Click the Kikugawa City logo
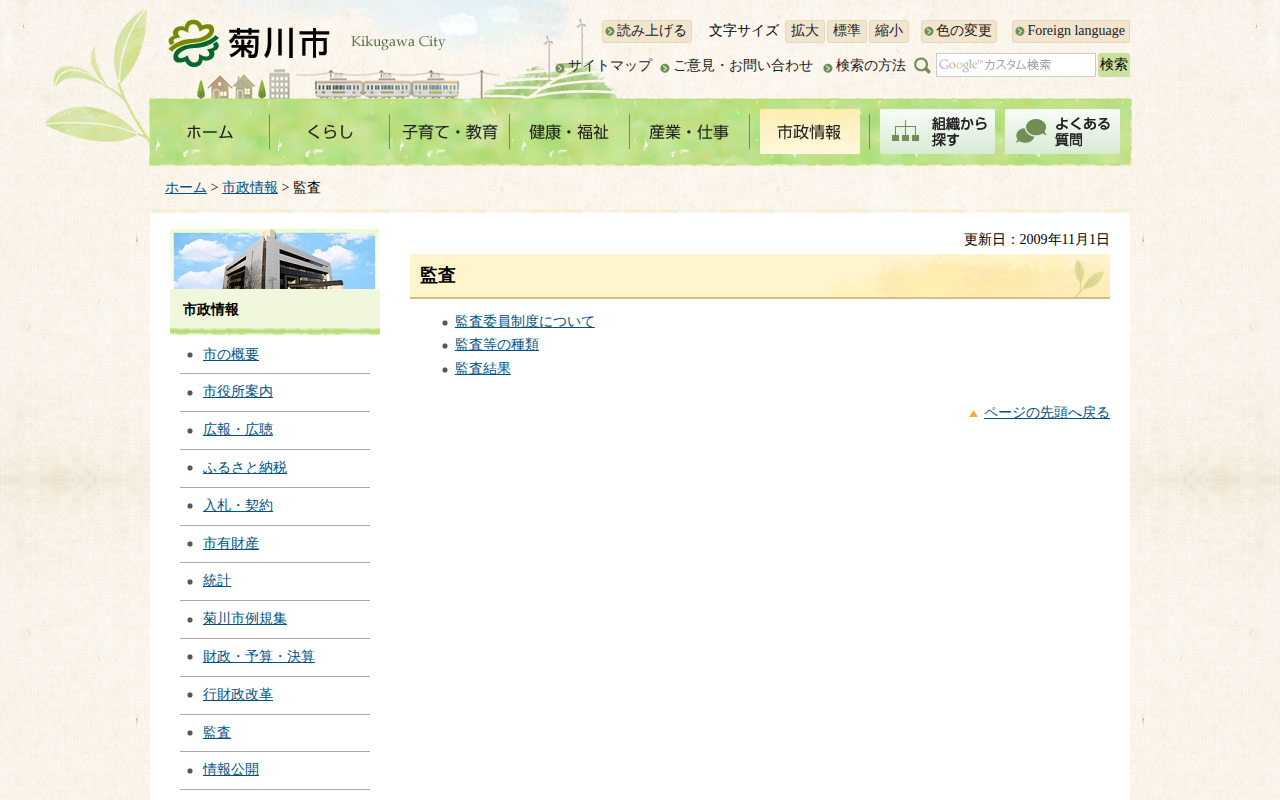 pos(306,43)
